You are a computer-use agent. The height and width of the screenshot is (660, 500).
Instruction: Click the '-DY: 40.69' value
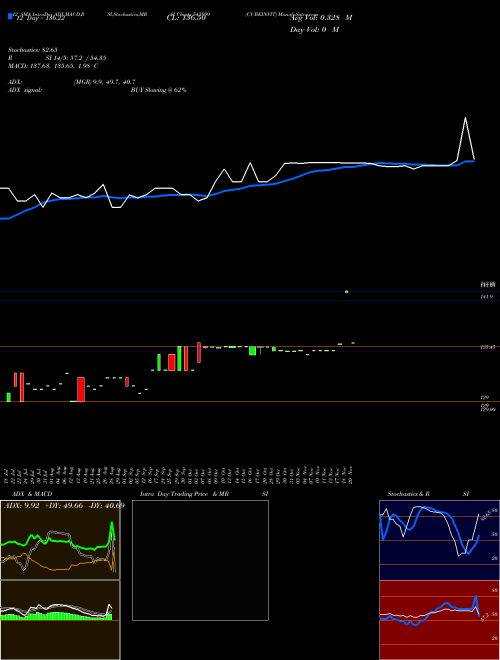(x=106, y=506)
